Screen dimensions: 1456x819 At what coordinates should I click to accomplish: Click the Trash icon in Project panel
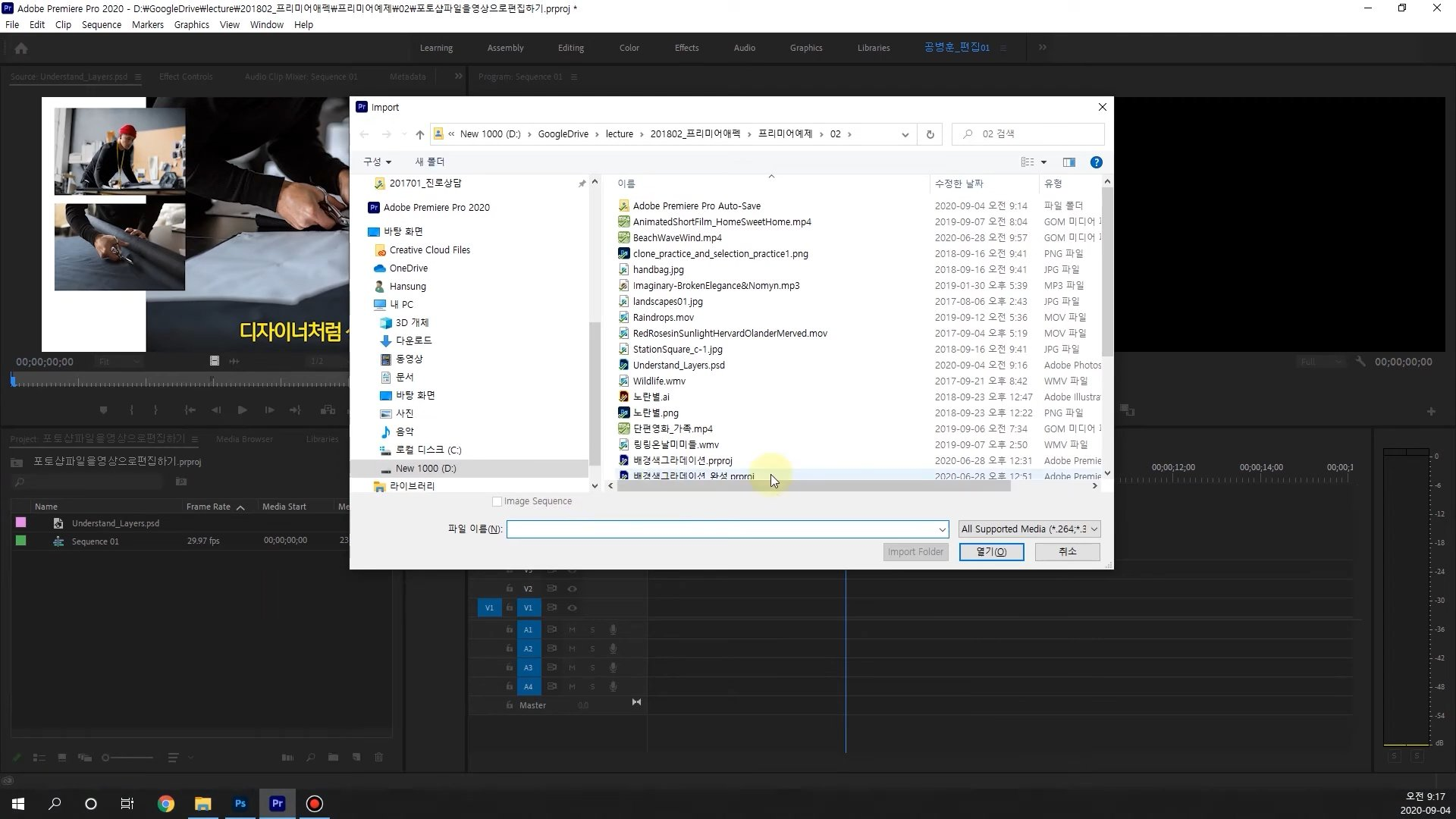click(378, 758)
